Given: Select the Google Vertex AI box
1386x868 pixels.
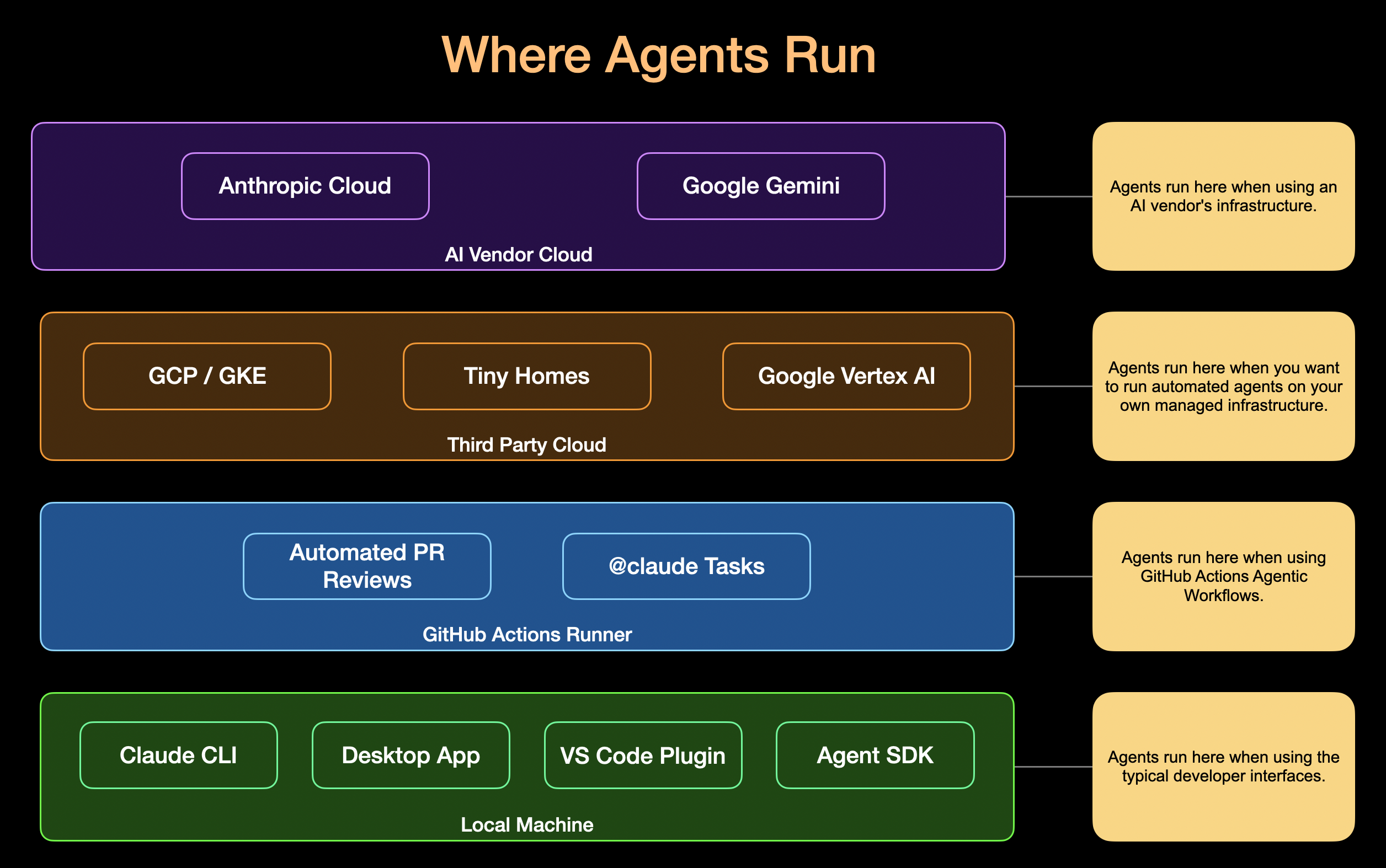Looking at the screenshot, I should coord(846,376).
